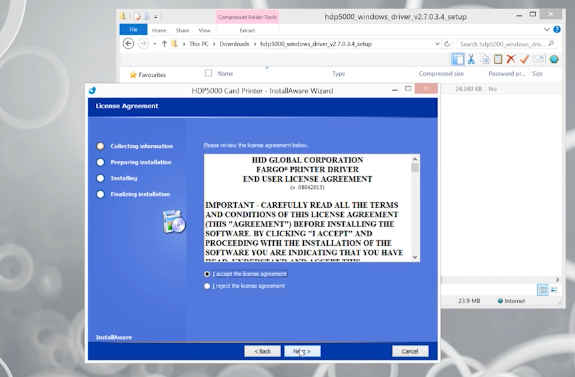Viewport: 575px width, 377px height.
Task: Click Explorer's forward arrow button
Action: [x=143, y=44]
